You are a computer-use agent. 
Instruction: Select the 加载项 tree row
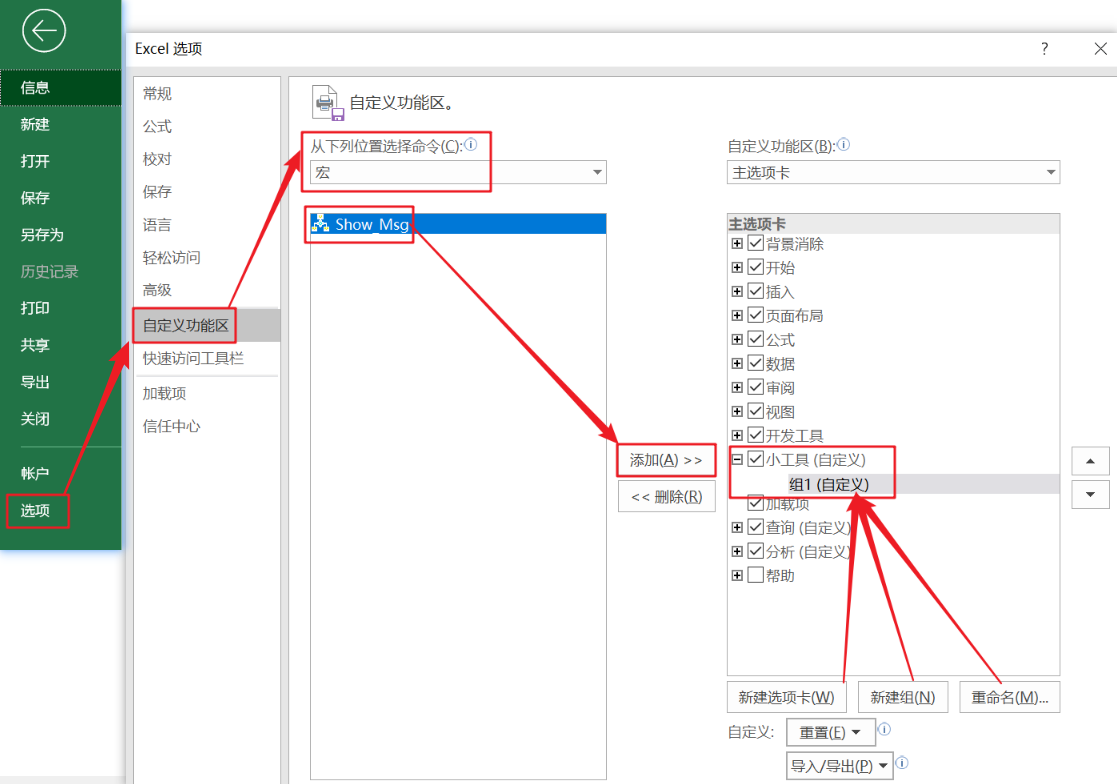click(787, 503)
